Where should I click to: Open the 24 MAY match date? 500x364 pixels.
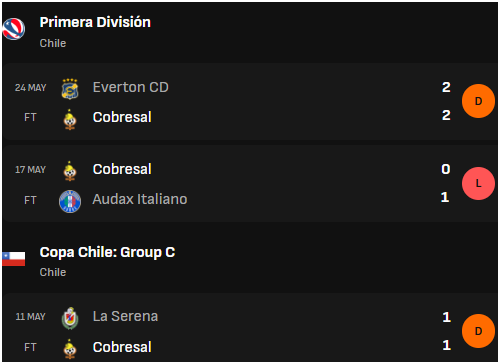30,88
